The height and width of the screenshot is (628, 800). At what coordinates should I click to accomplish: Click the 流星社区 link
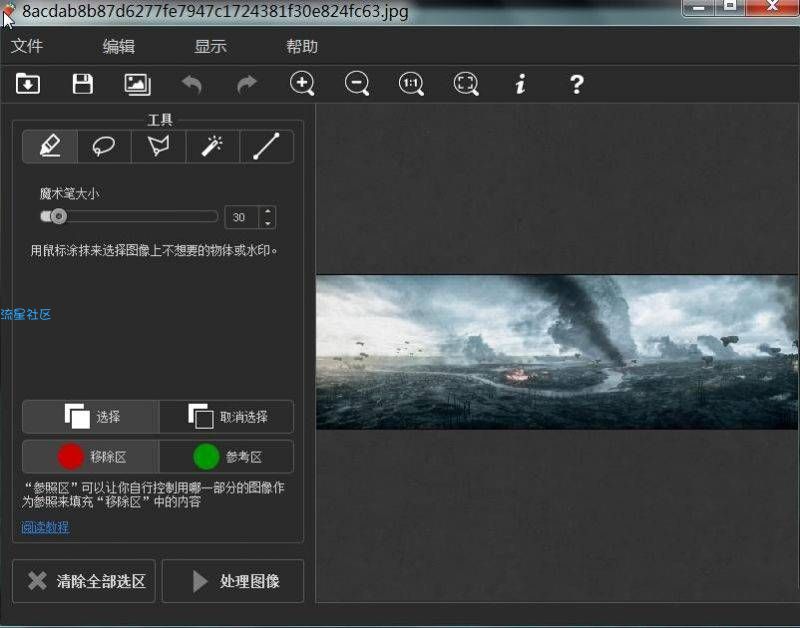(26, 314)
